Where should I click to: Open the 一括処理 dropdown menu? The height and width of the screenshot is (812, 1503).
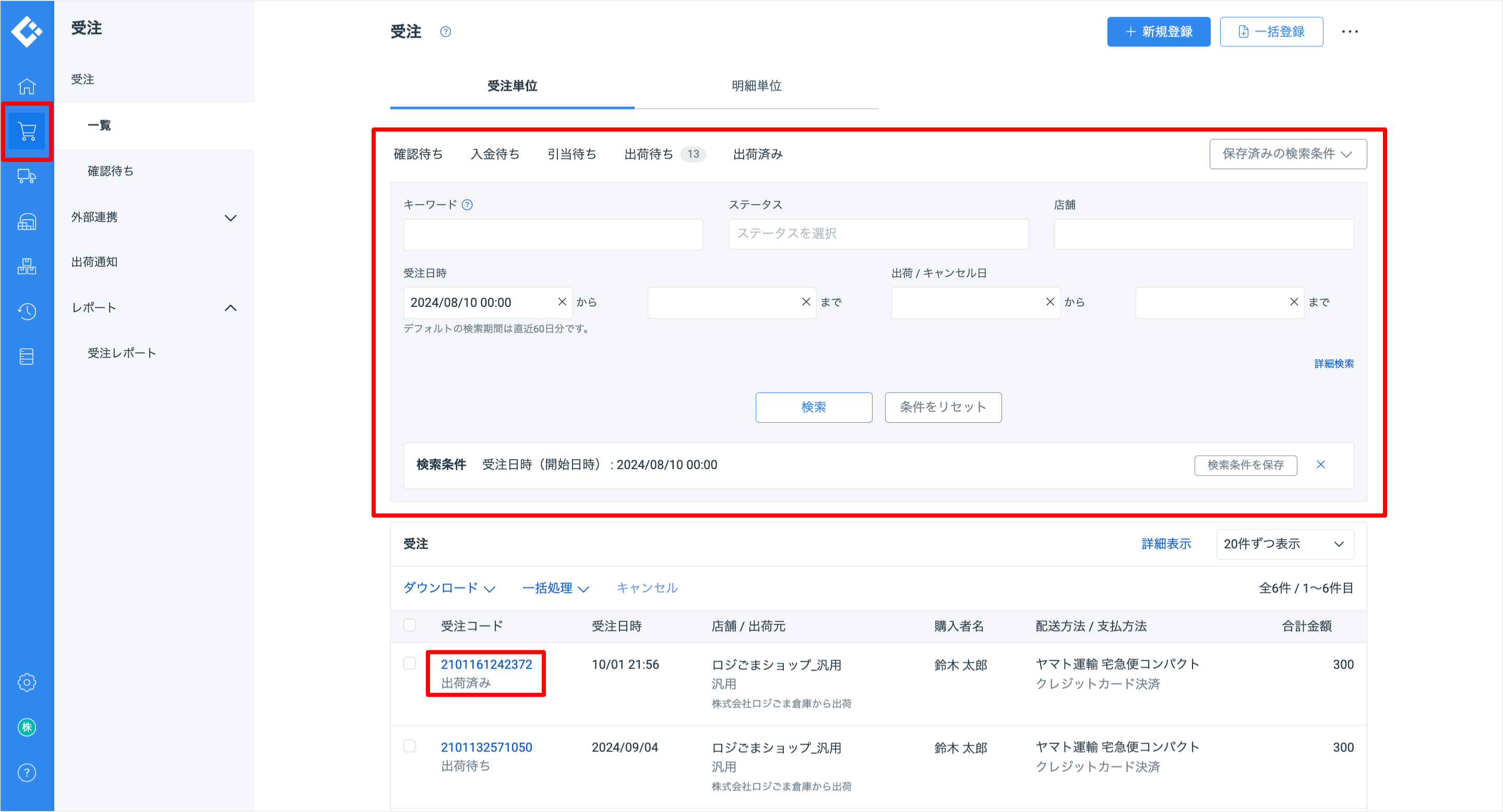click(555, 588)
